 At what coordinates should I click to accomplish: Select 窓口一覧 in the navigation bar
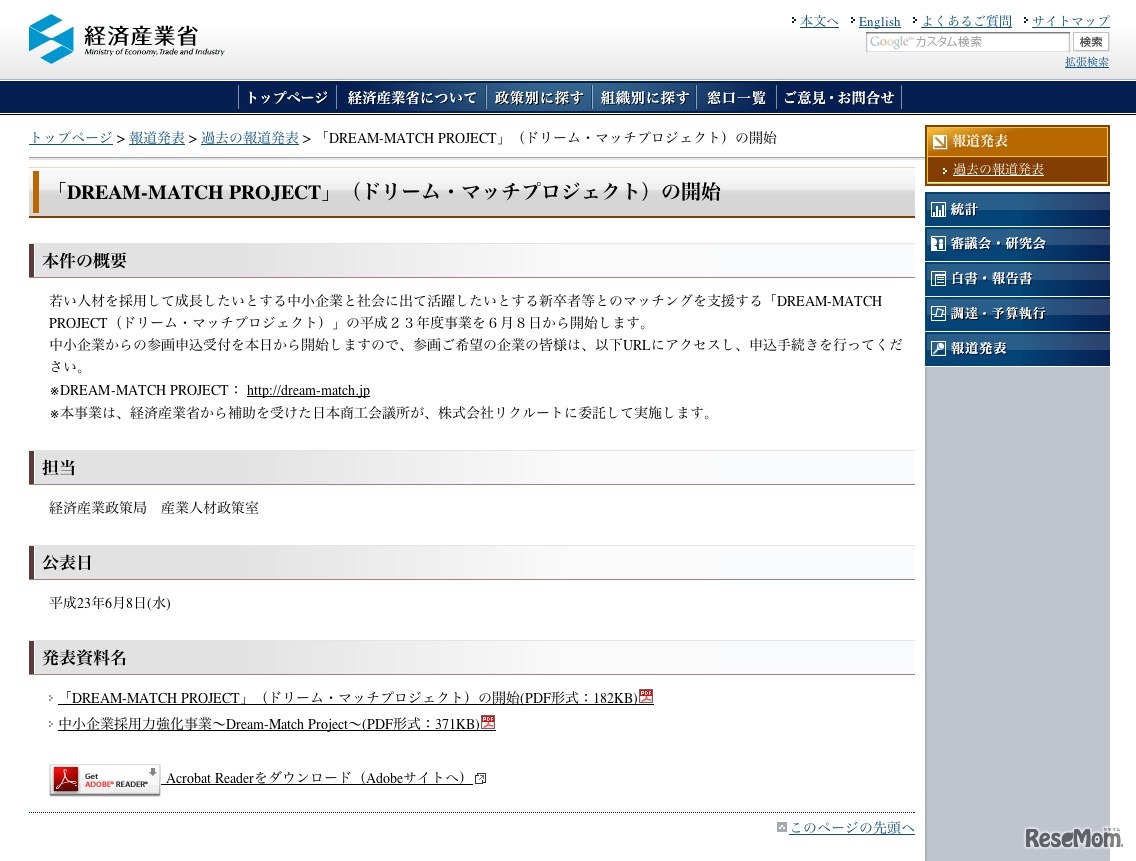pyautogui.click(x=736, y=97)
